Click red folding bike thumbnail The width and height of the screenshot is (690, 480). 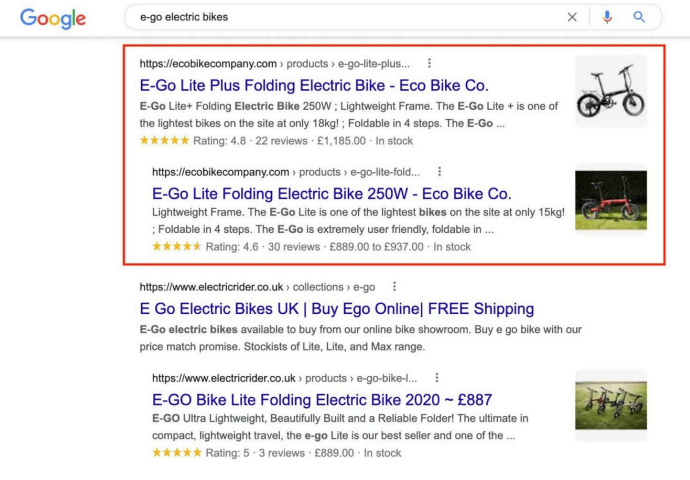[610, 199]
